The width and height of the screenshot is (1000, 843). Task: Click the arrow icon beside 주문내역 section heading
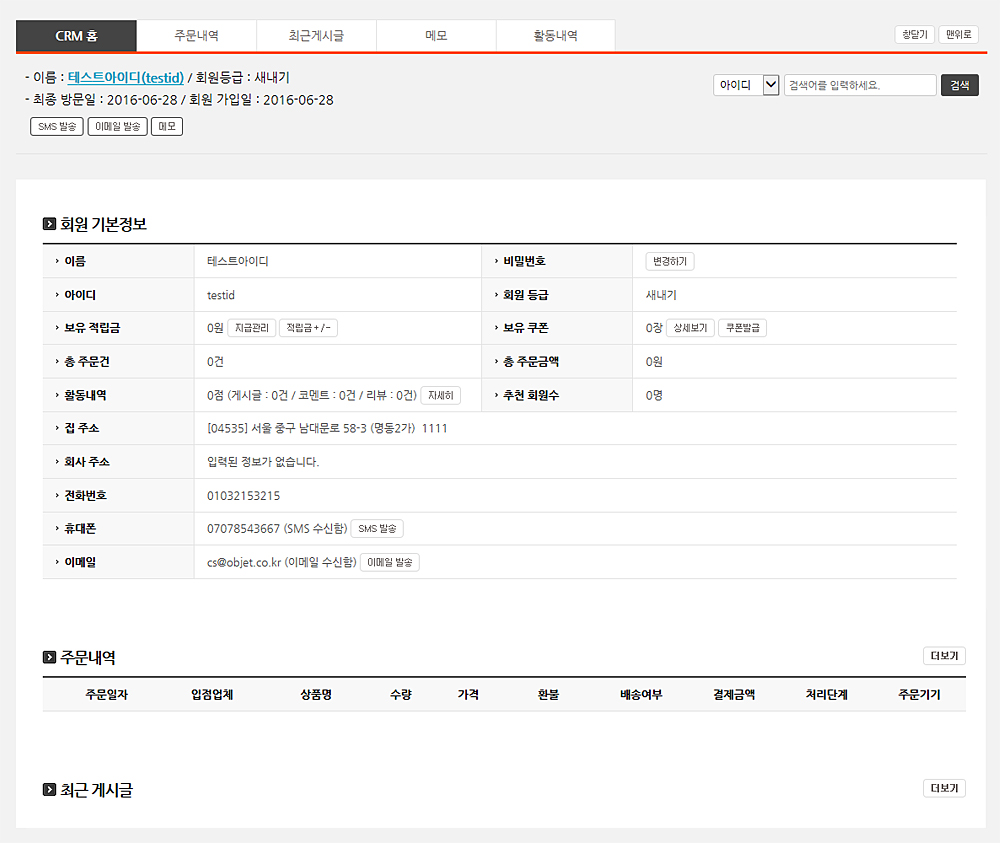point(49,657)
